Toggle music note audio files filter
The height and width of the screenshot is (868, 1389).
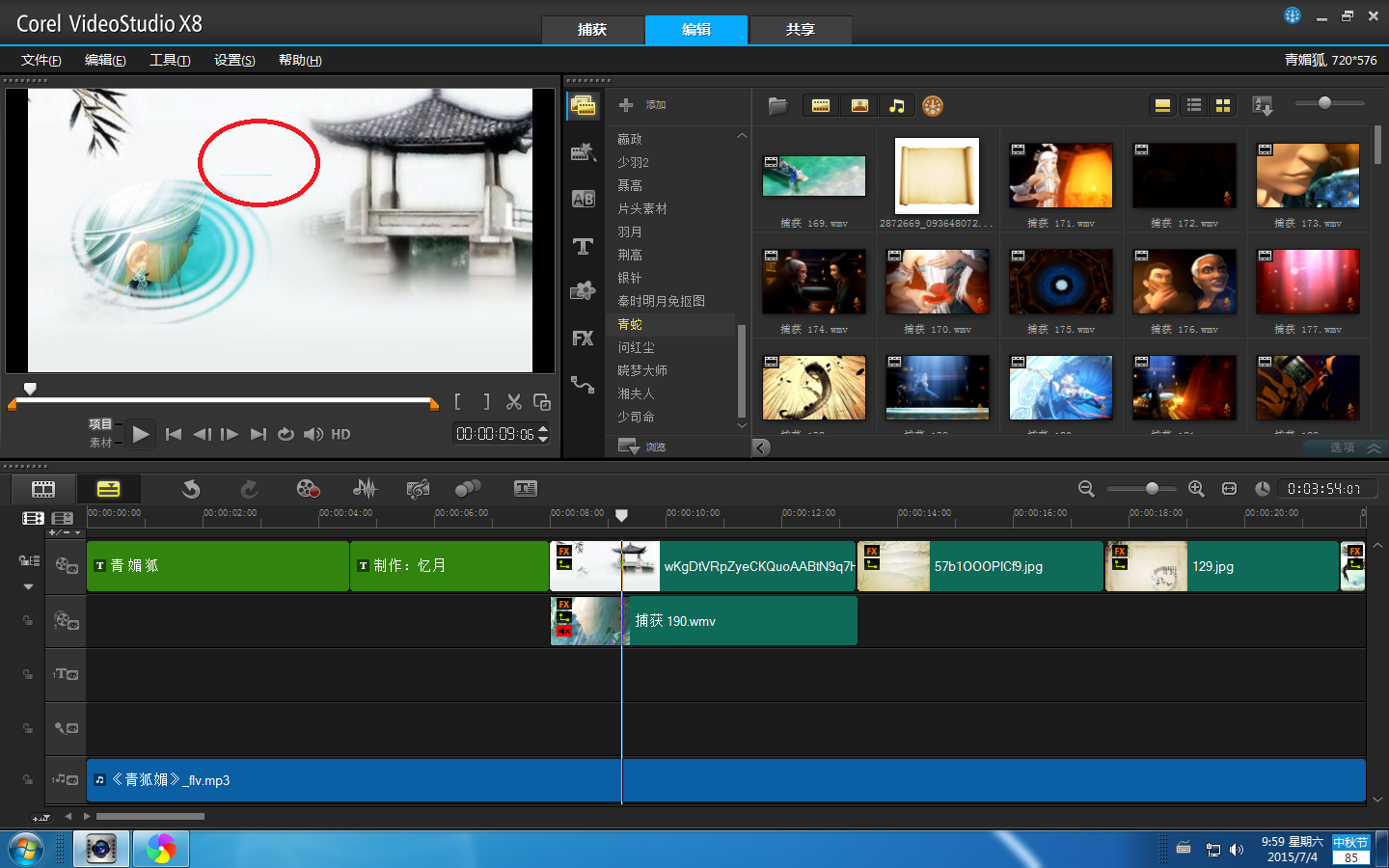point(897,106)
